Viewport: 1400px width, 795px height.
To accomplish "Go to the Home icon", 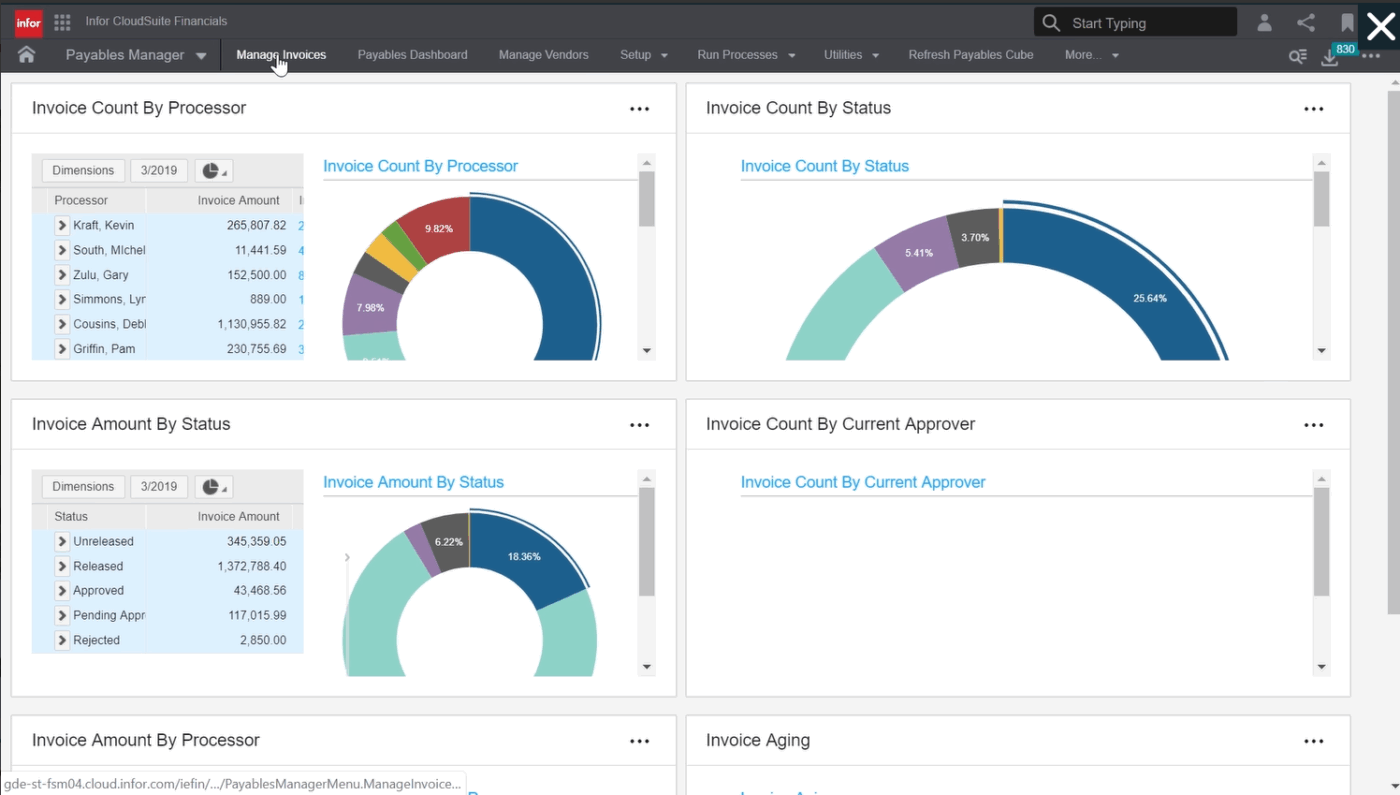I will point(27,55).
